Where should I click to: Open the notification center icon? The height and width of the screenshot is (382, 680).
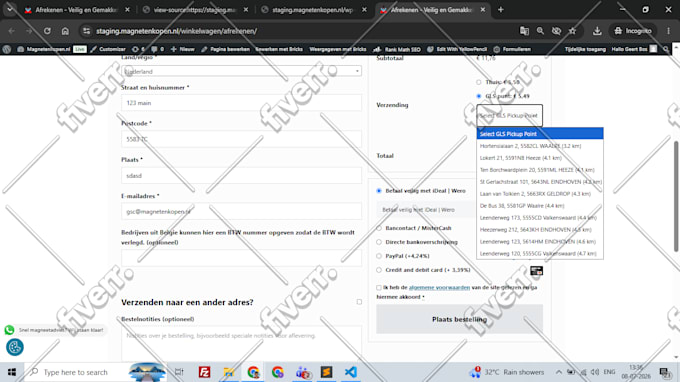click(664, 372)
